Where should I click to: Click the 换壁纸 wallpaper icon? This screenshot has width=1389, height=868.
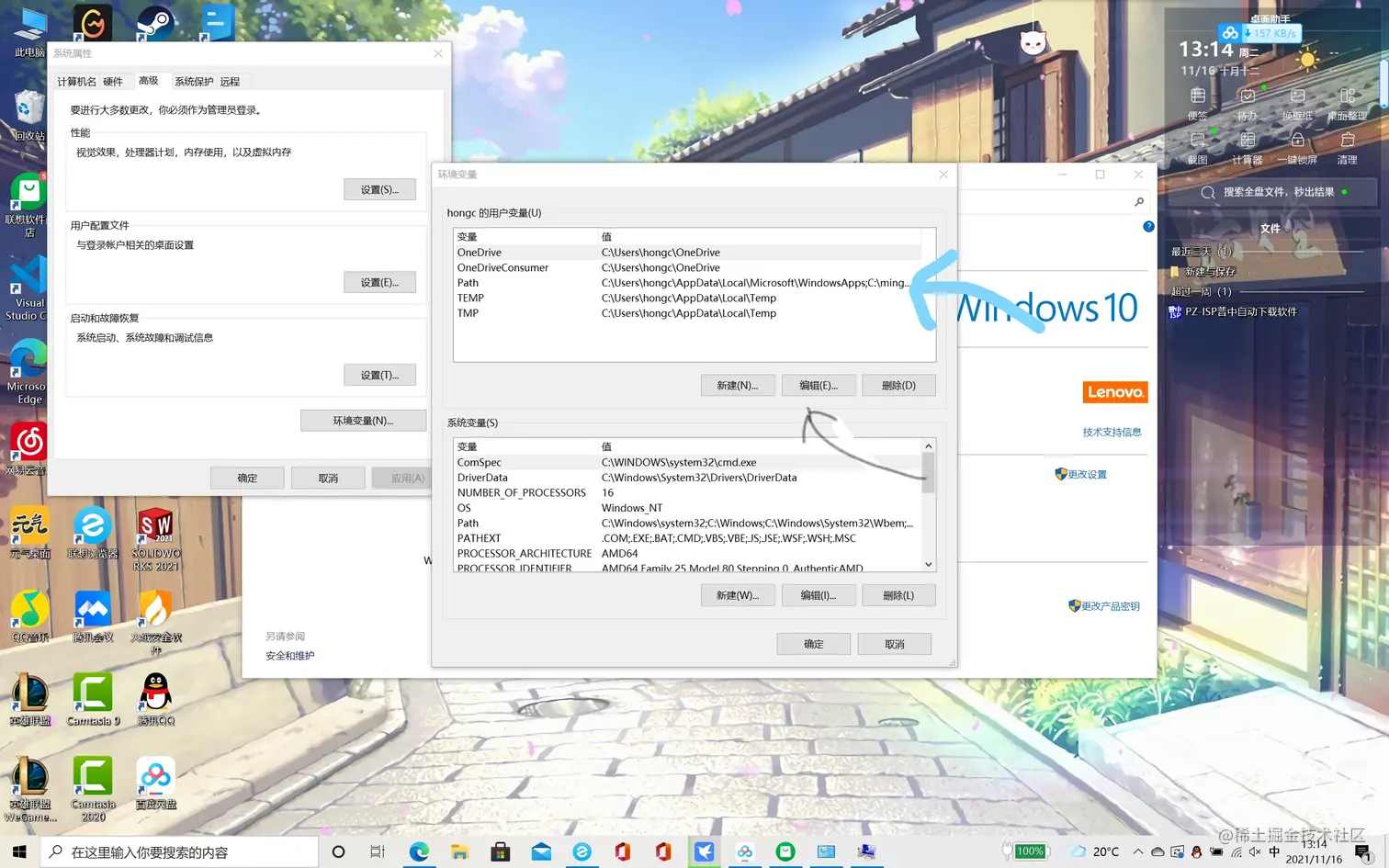[1297, 105]
